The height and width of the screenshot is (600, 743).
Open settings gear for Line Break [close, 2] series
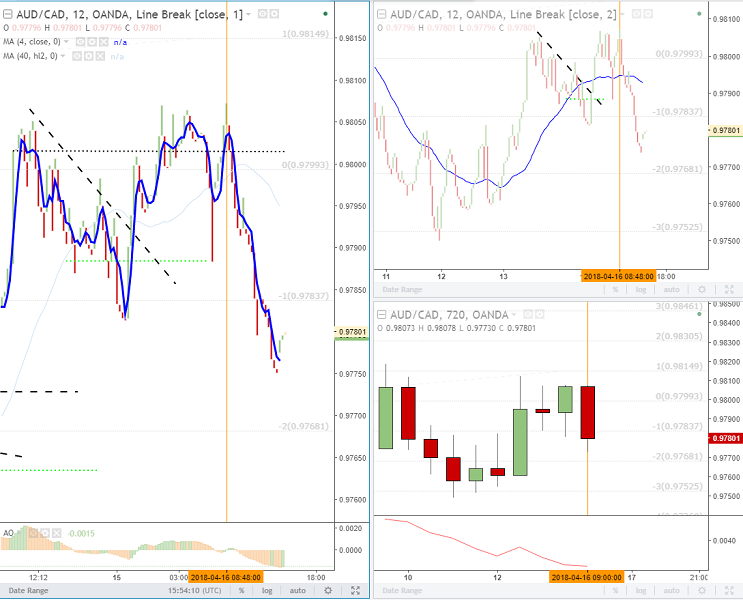[648, 15]
